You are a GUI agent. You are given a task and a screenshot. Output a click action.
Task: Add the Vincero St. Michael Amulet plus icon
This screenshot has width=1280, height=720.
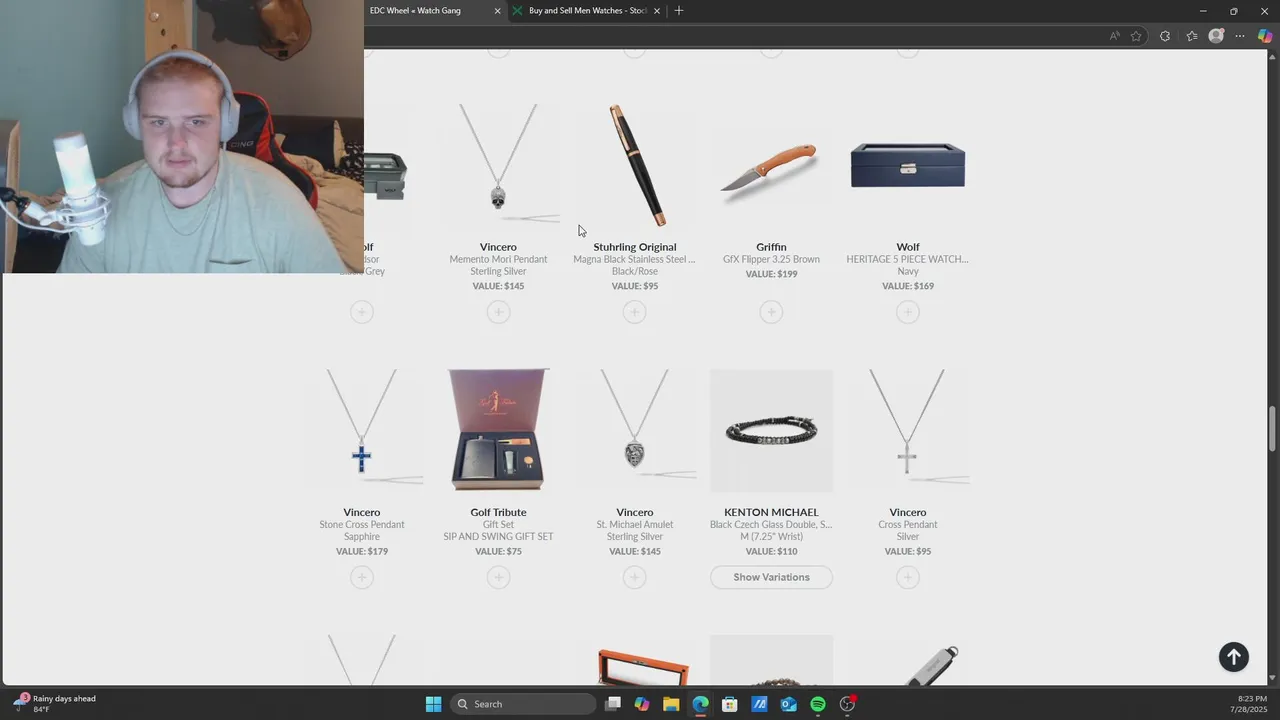(x=634, y=577)
